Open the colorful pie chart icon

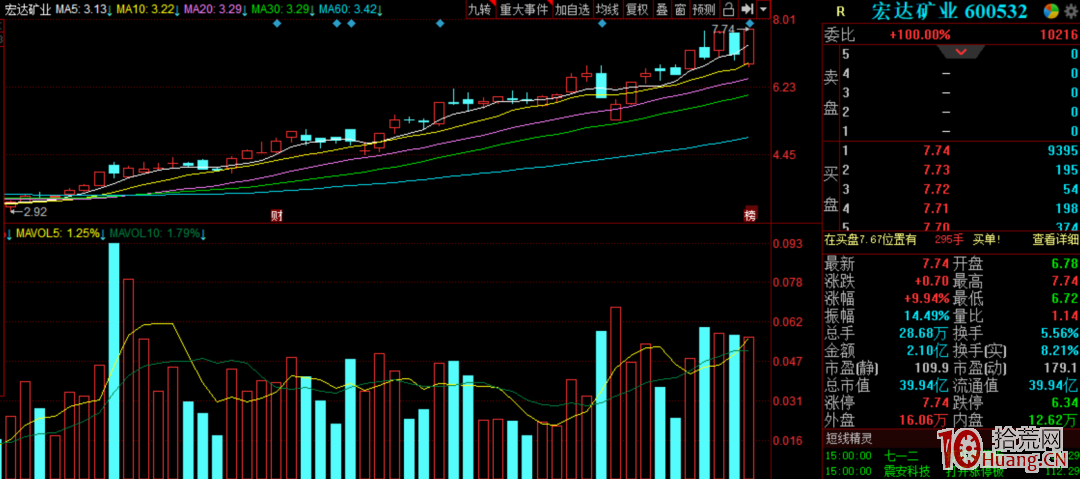(1051, 11)
